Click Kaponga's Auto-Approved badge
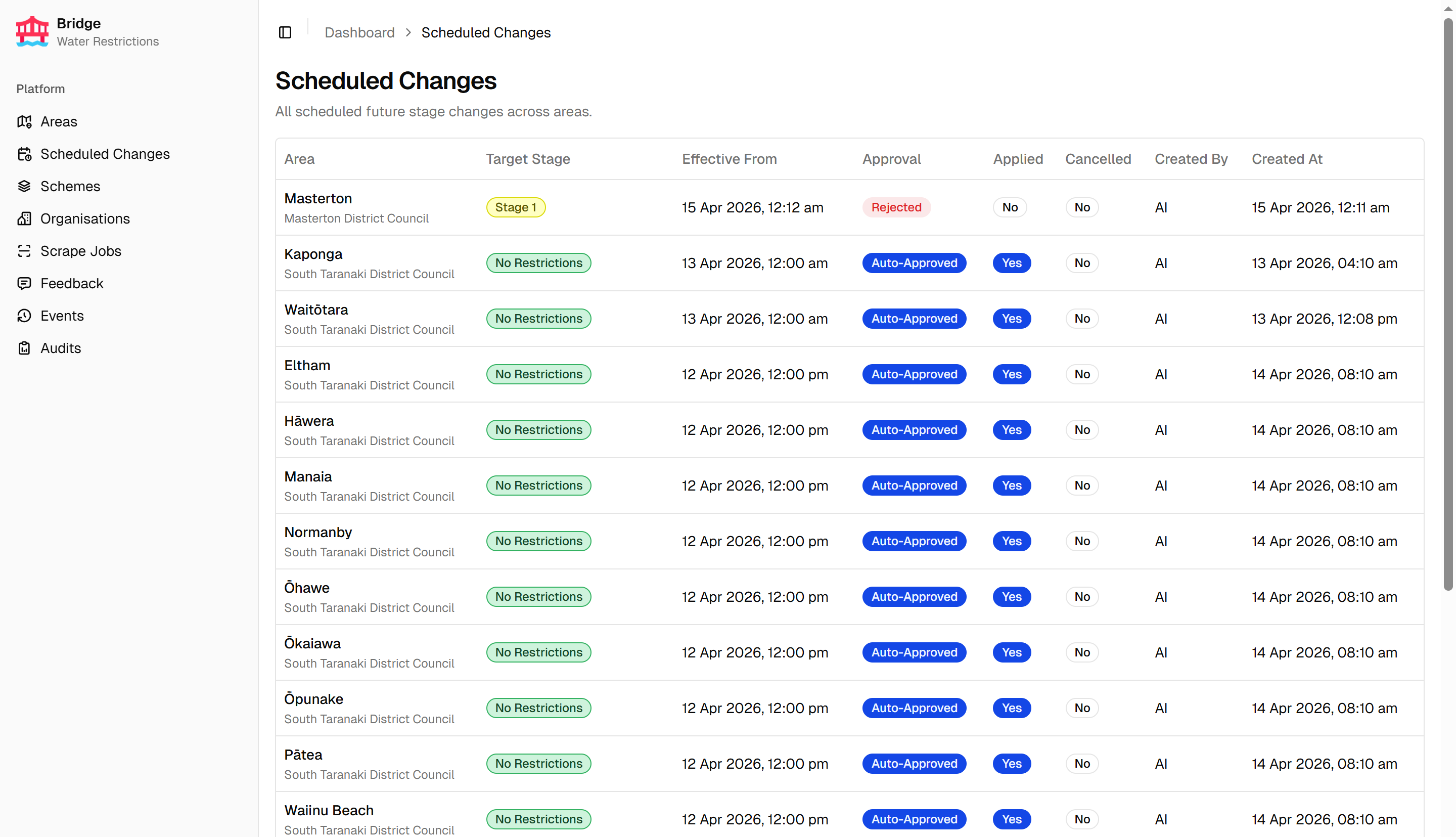 (x=914, y=263)
